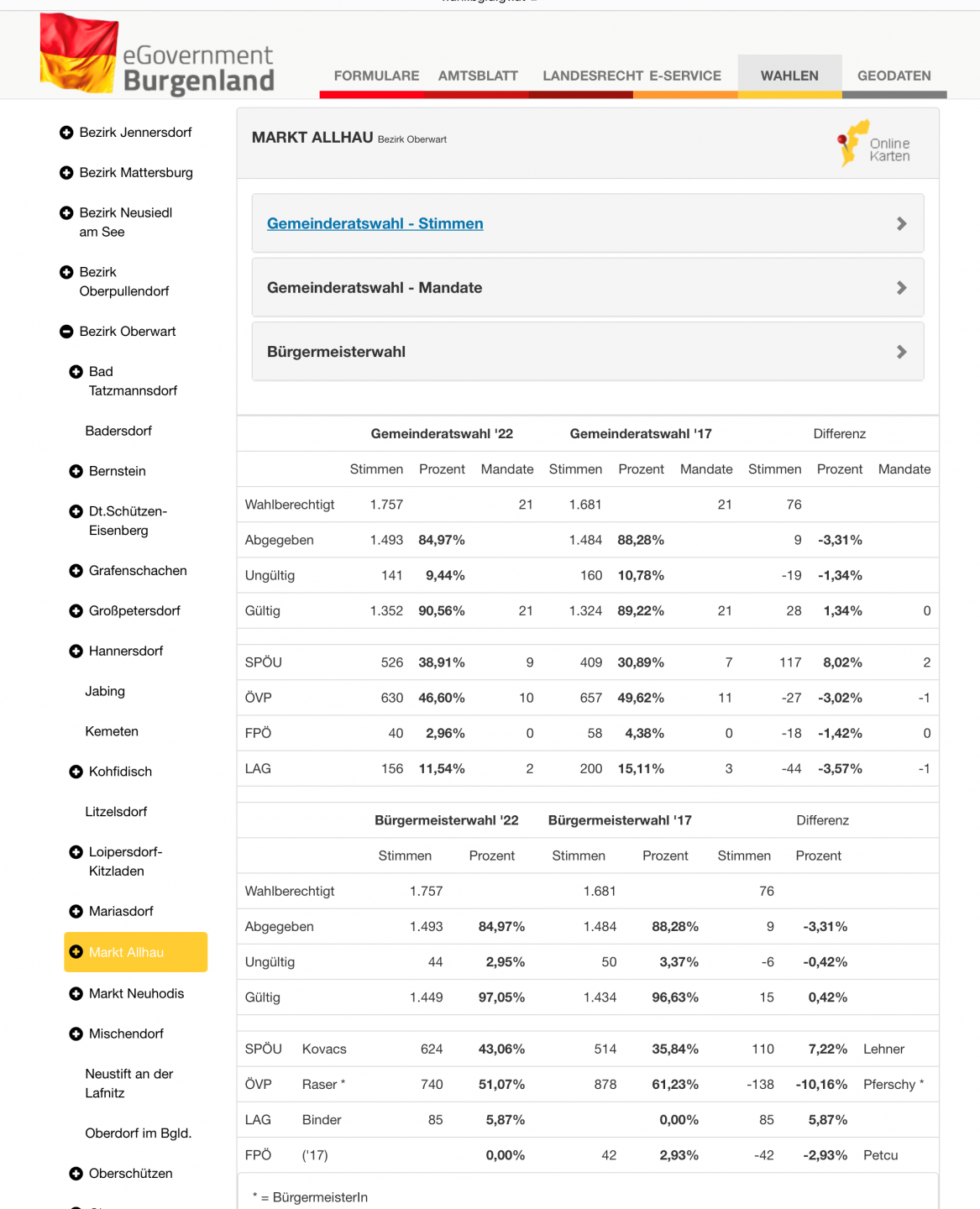This screenshot has height=1209, width=980.
Task: Click Bernstein label in sidebar
Action: (x=118, y=471)
